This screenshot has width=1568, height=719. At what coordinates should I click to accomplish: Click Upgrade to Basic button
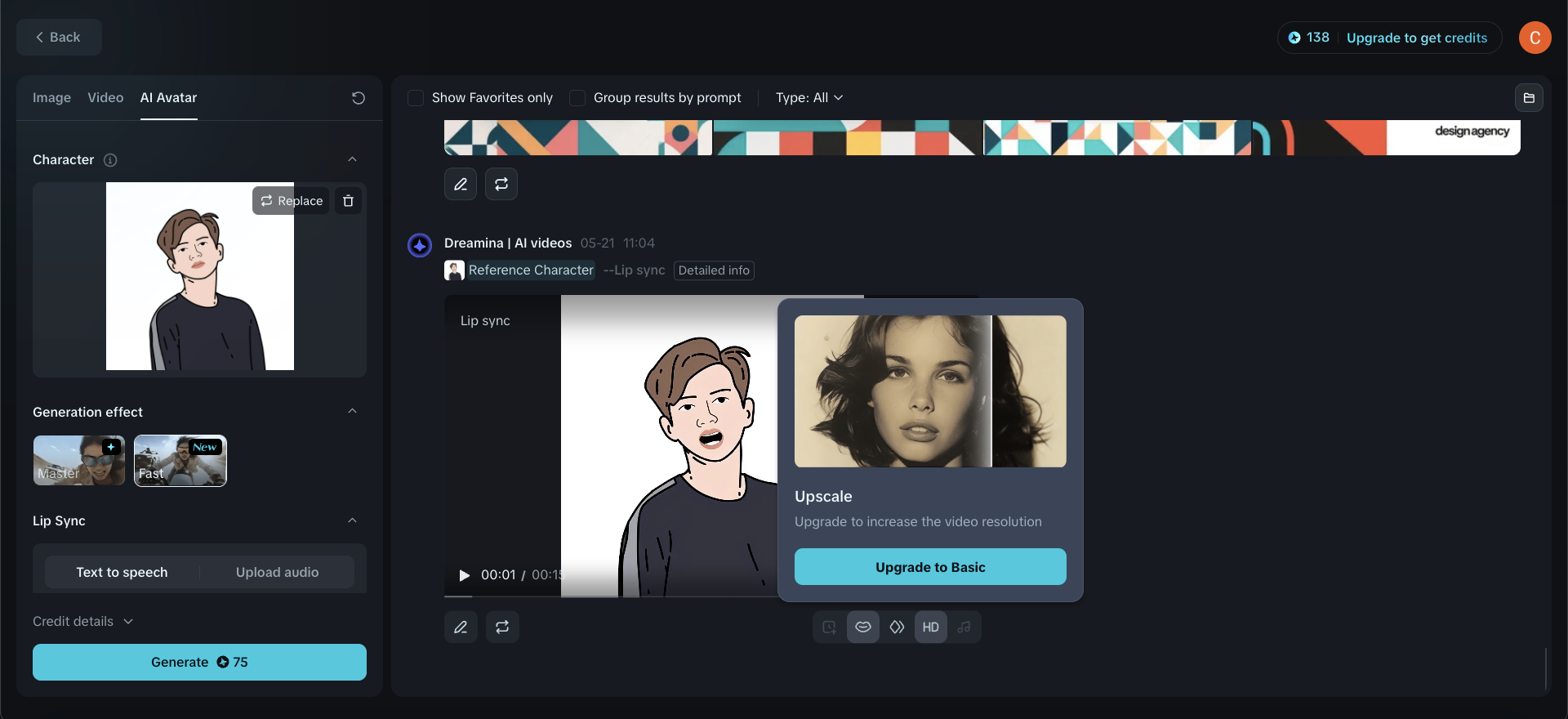click(x=930, y=567)
